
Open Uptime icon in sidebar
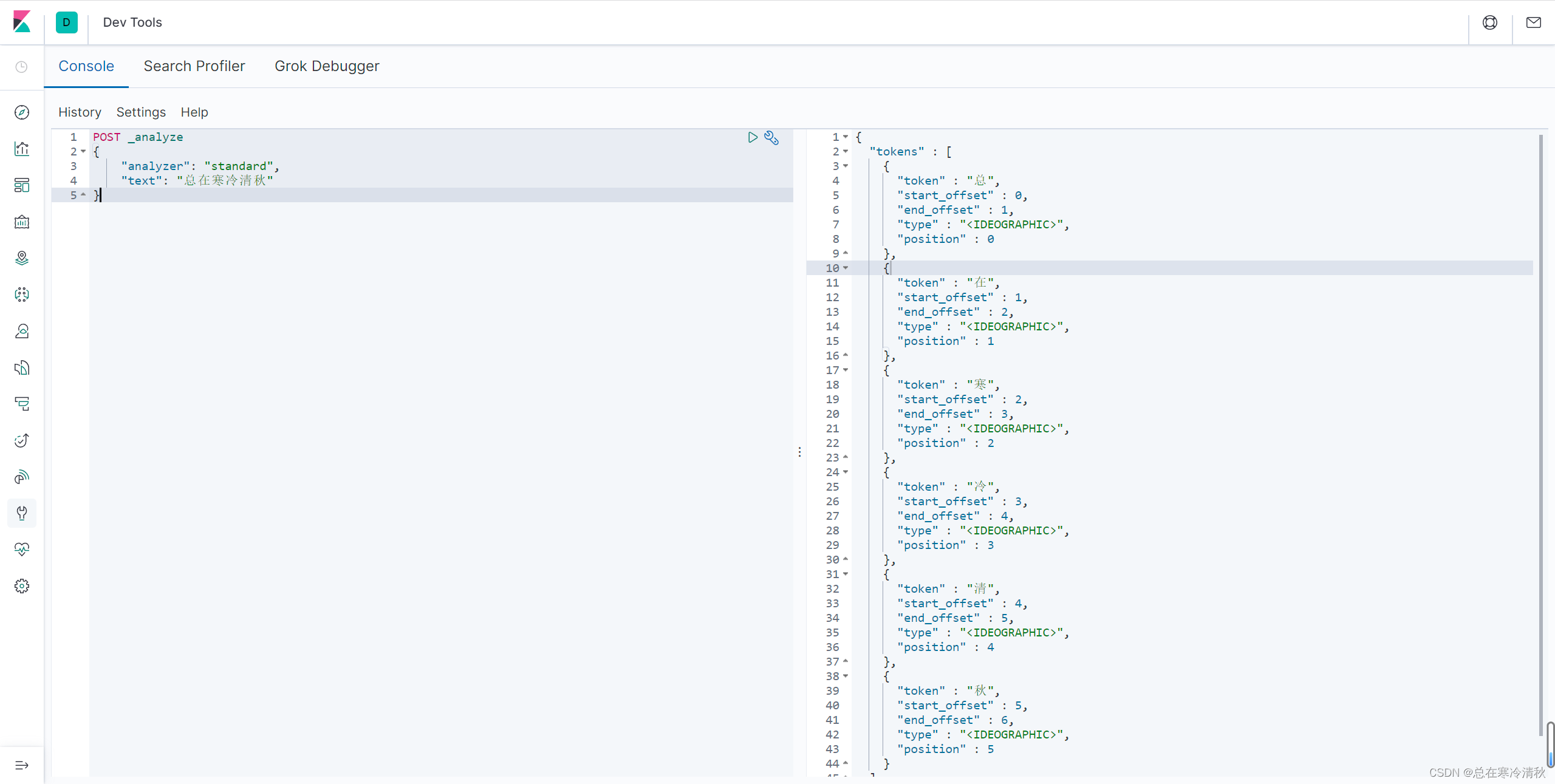pyautogui.click(x=22, y=440)
